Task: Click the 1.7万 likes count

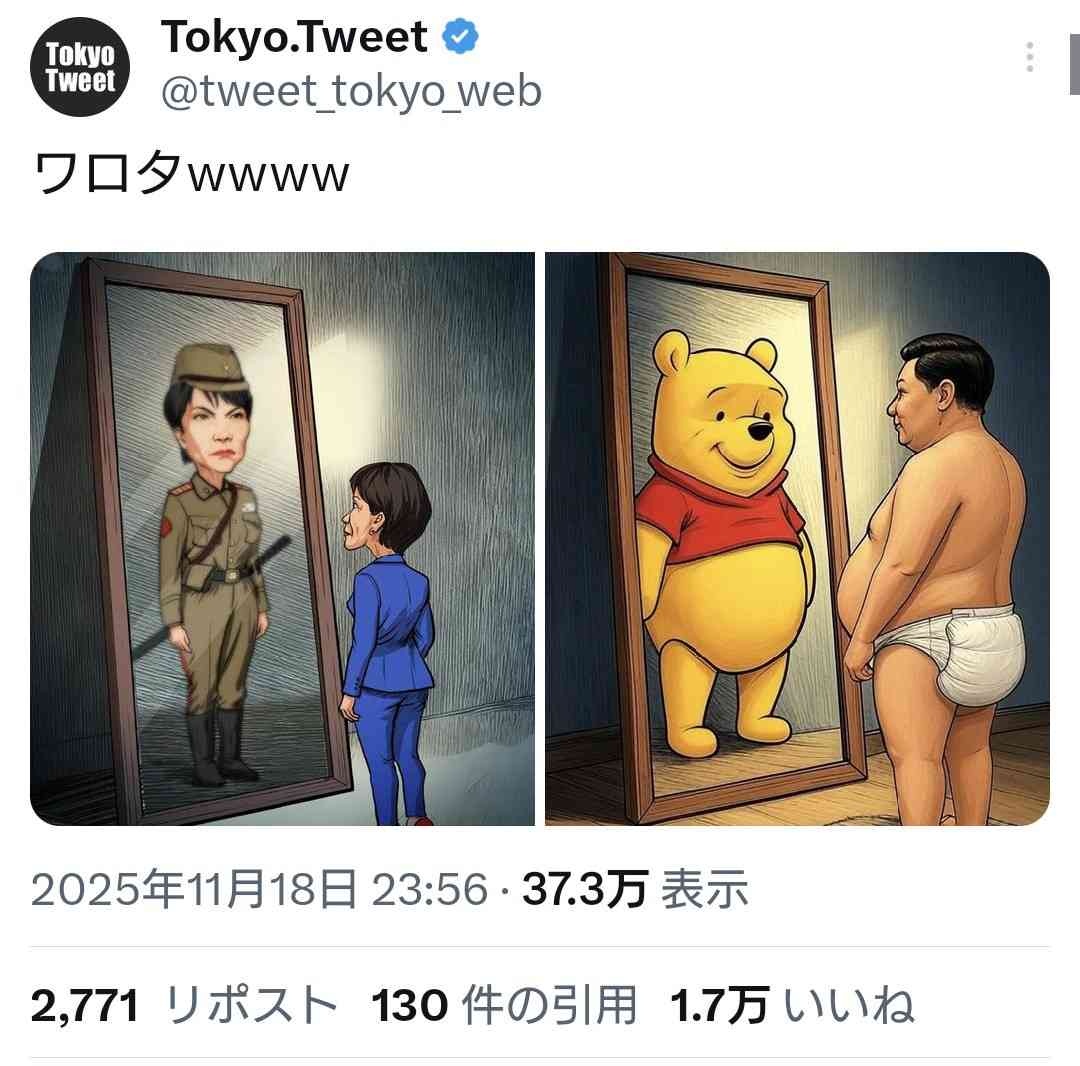Action: coord(719,1005)
